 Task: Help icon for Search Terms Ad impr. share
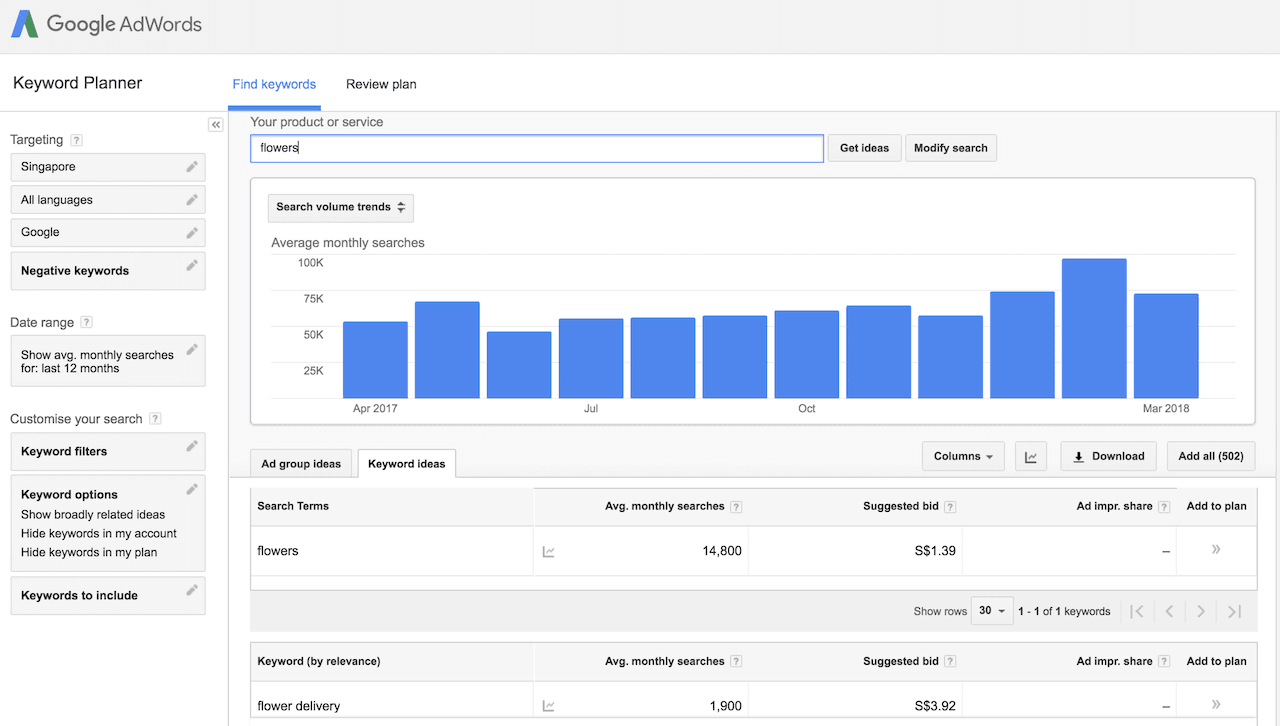1164,507
